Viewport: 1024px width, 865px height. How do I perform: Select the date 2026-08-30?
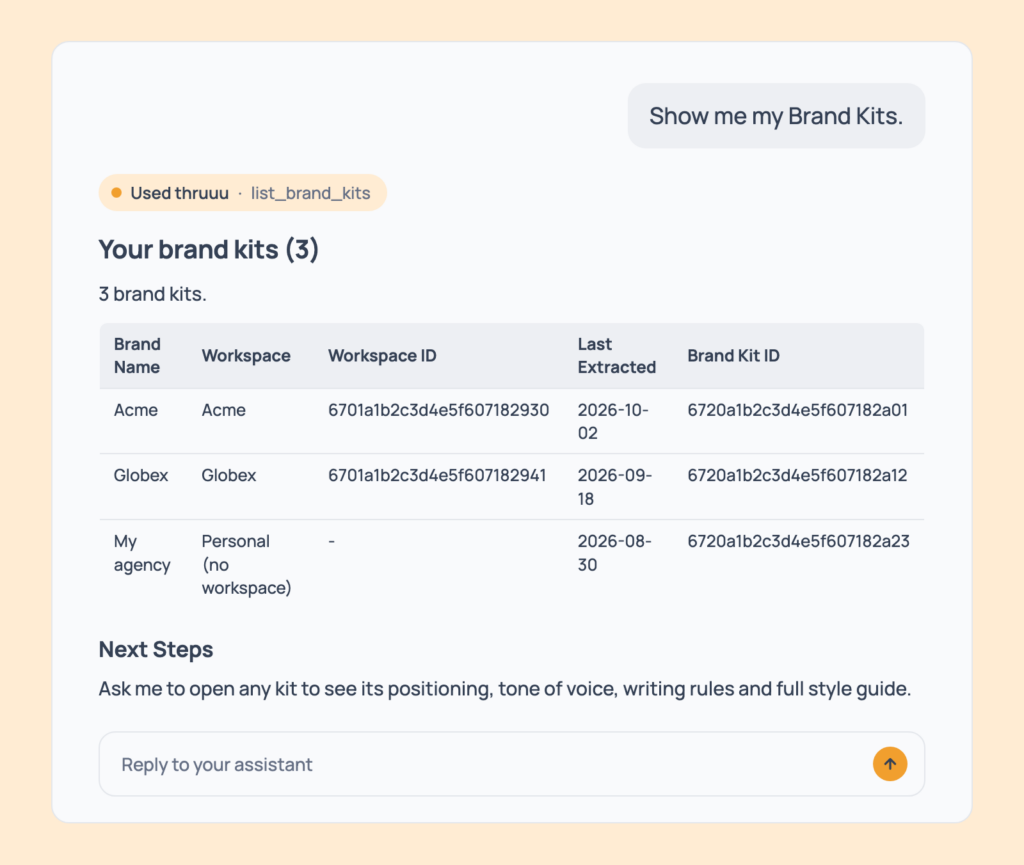coord(615,553)
